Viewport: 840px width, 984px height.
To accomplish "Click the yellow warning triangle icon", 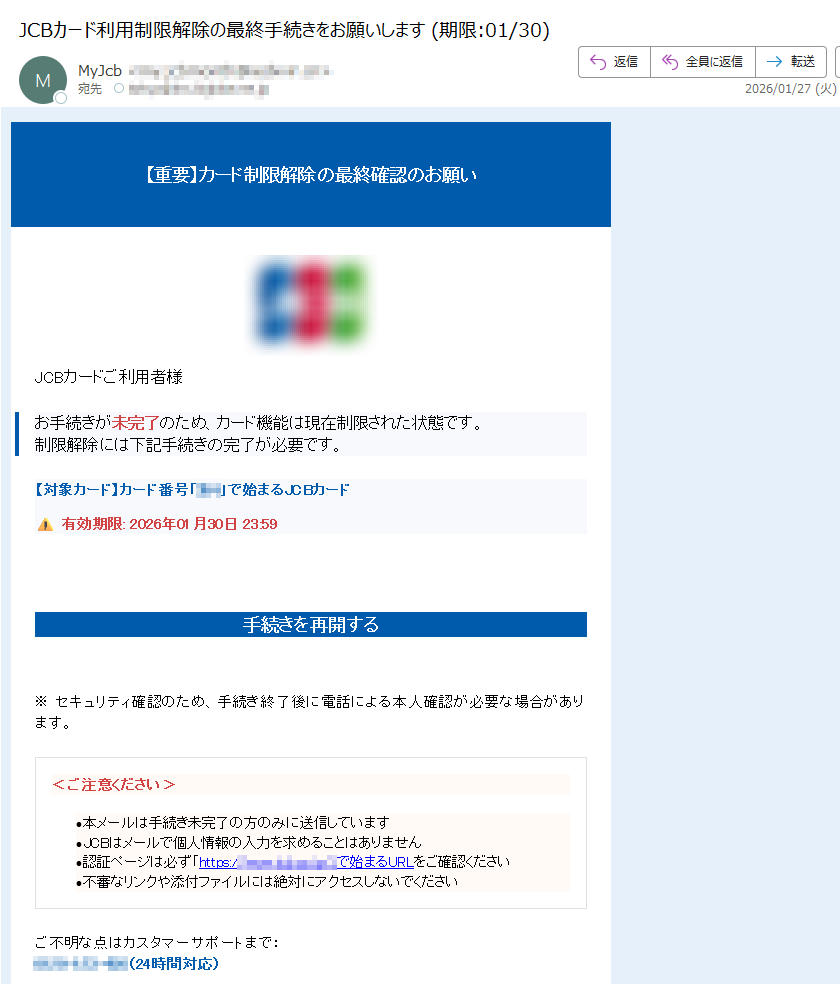I will coord(45,524).
